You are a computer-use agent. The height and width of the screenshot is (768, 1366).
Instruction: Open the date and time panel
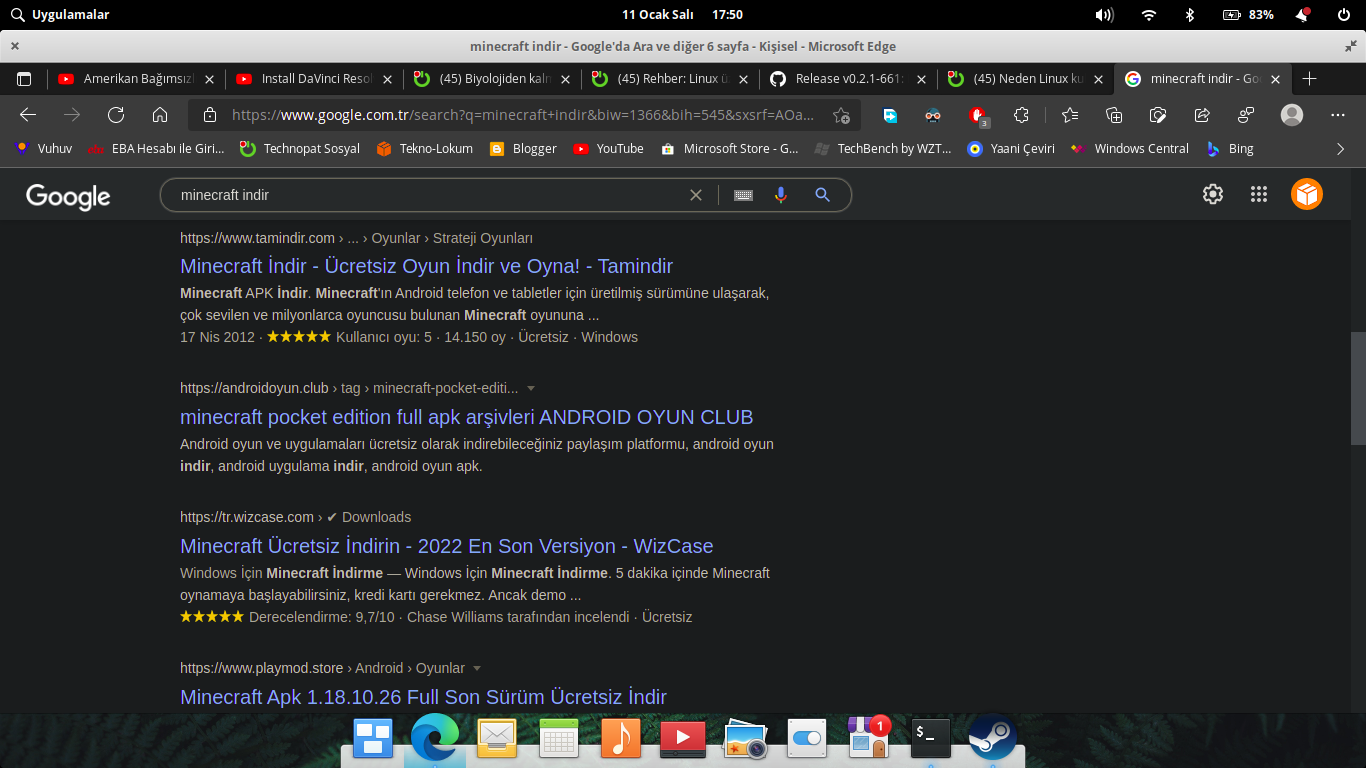683,15
